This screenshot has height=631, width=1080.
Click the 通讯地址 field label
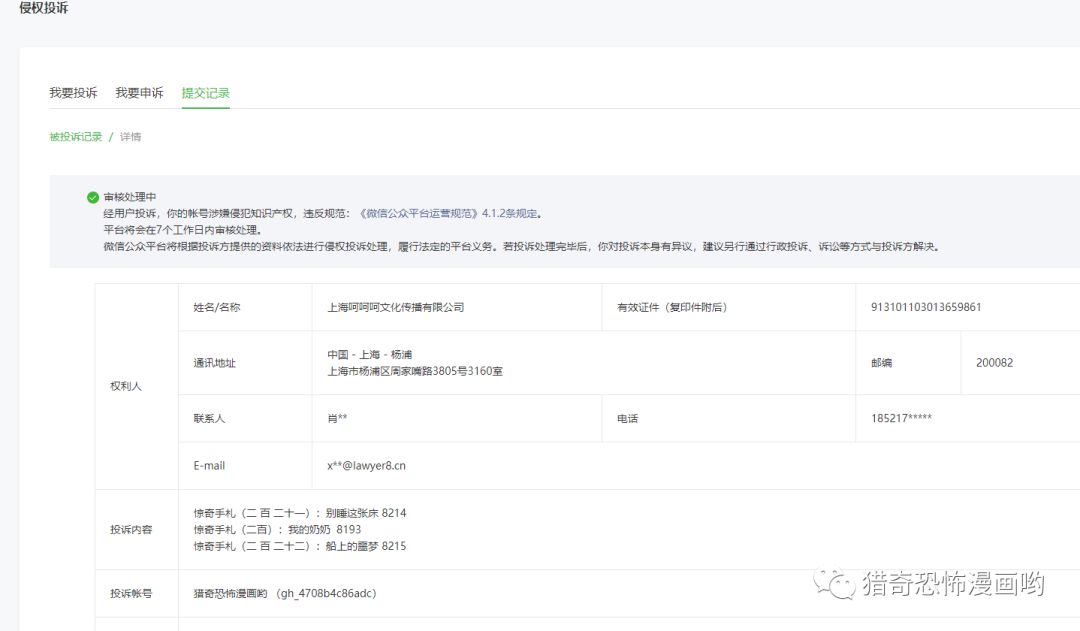coord(214,363)
